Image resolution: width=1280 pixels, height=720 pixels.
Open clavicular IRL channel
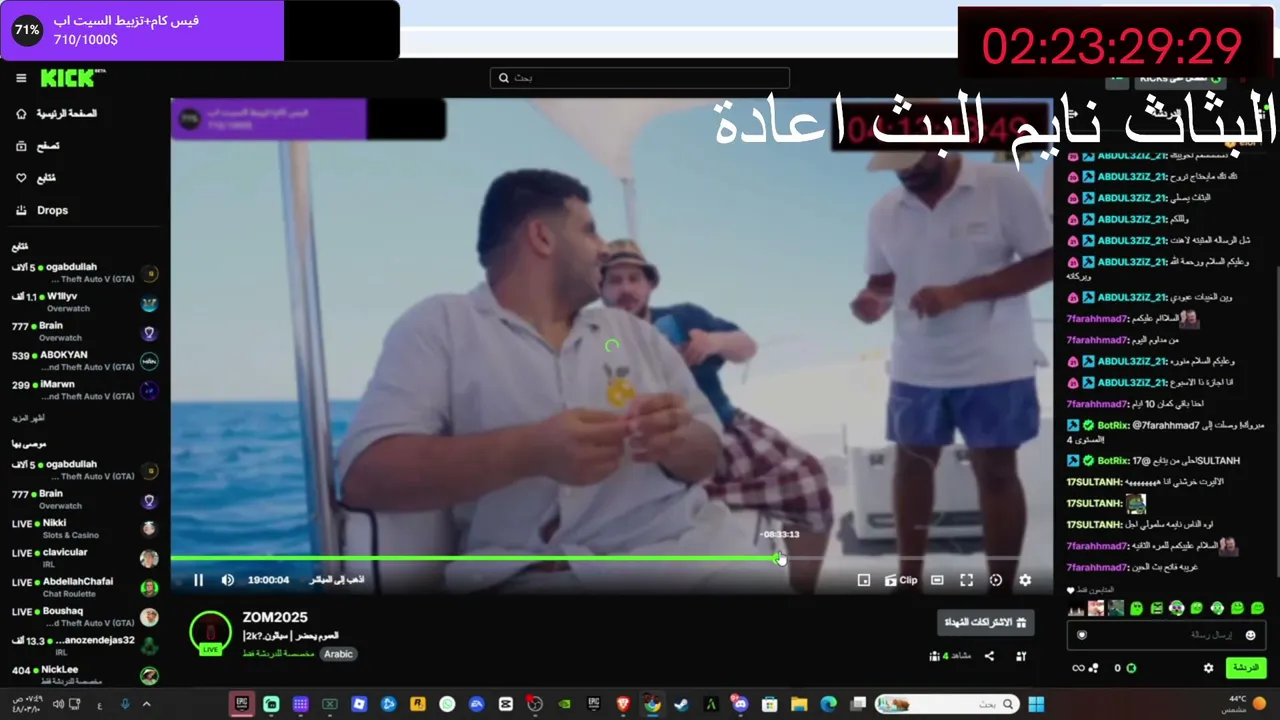pos(84,557)
